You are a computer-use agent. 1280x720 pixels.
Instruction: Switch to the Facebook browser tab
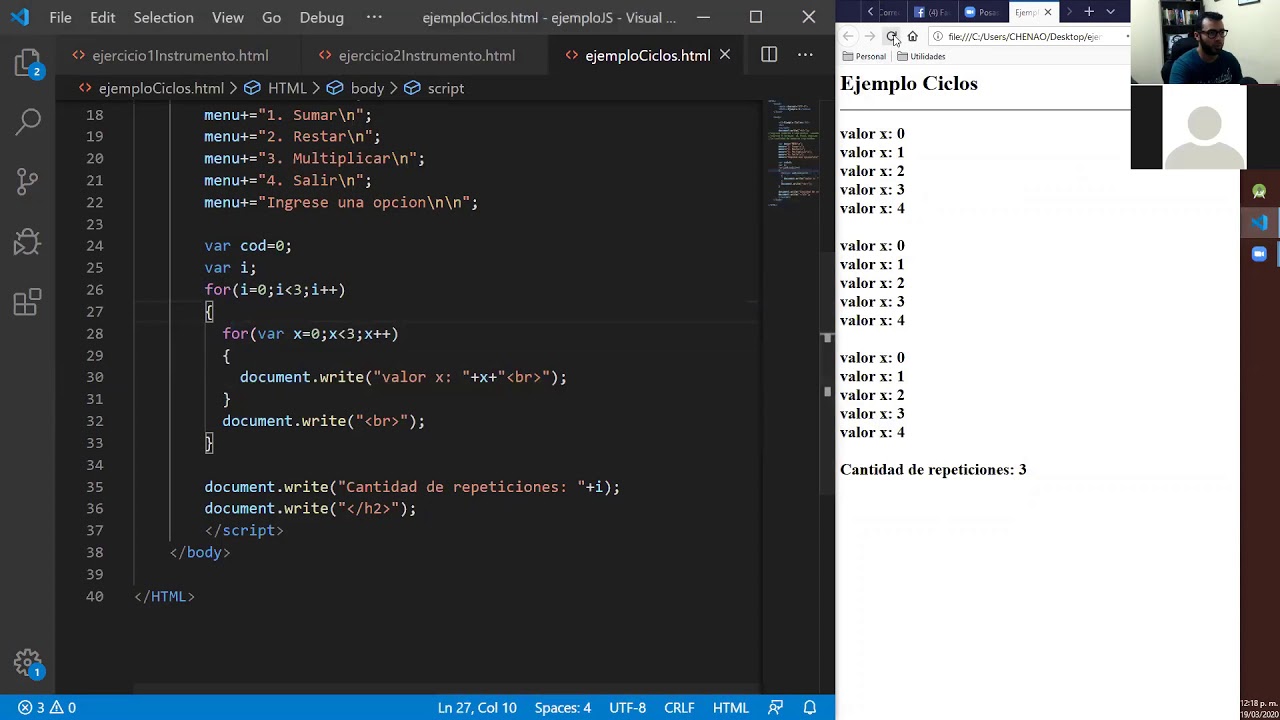click(933, 12)
